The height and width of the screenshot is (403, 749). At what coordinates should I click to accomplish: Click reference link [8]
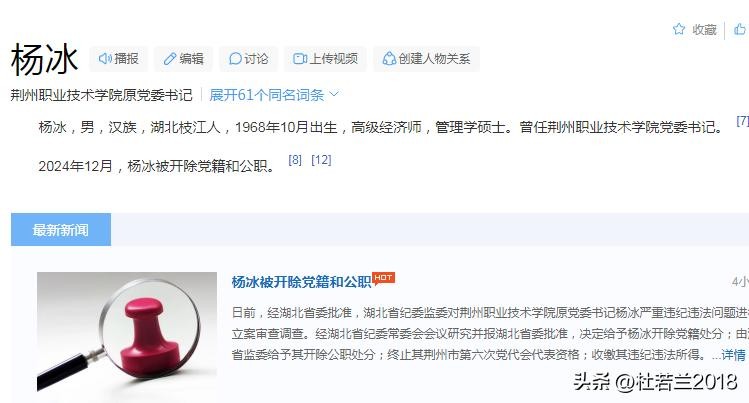tap(295, 160)
